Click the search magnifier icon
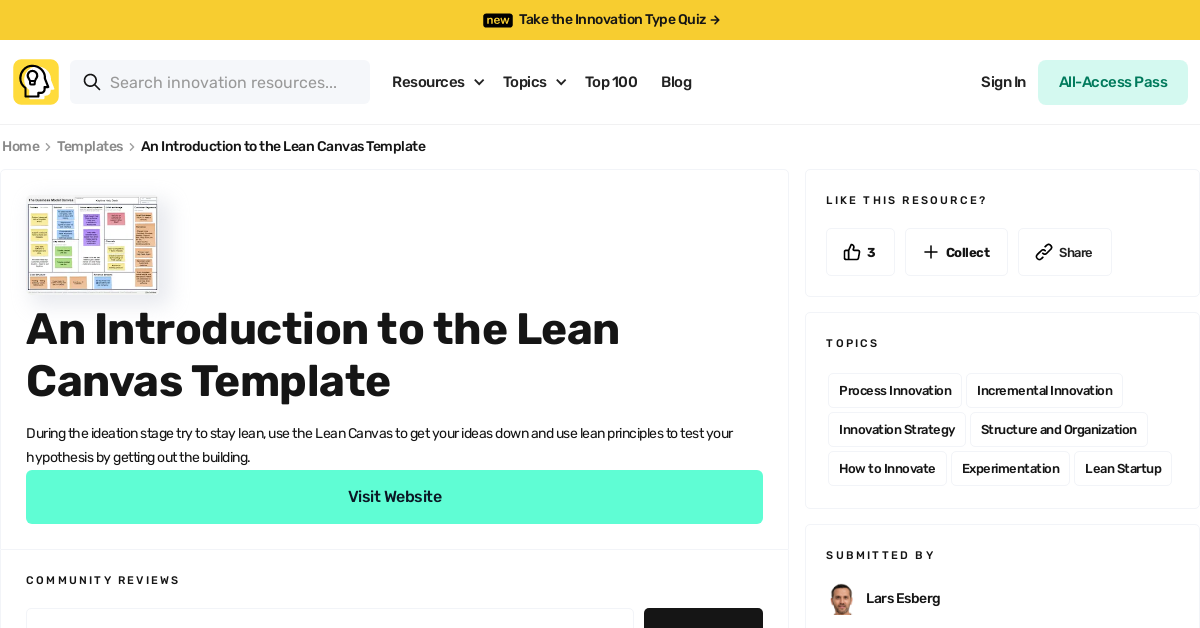 [x=92, y=82]
